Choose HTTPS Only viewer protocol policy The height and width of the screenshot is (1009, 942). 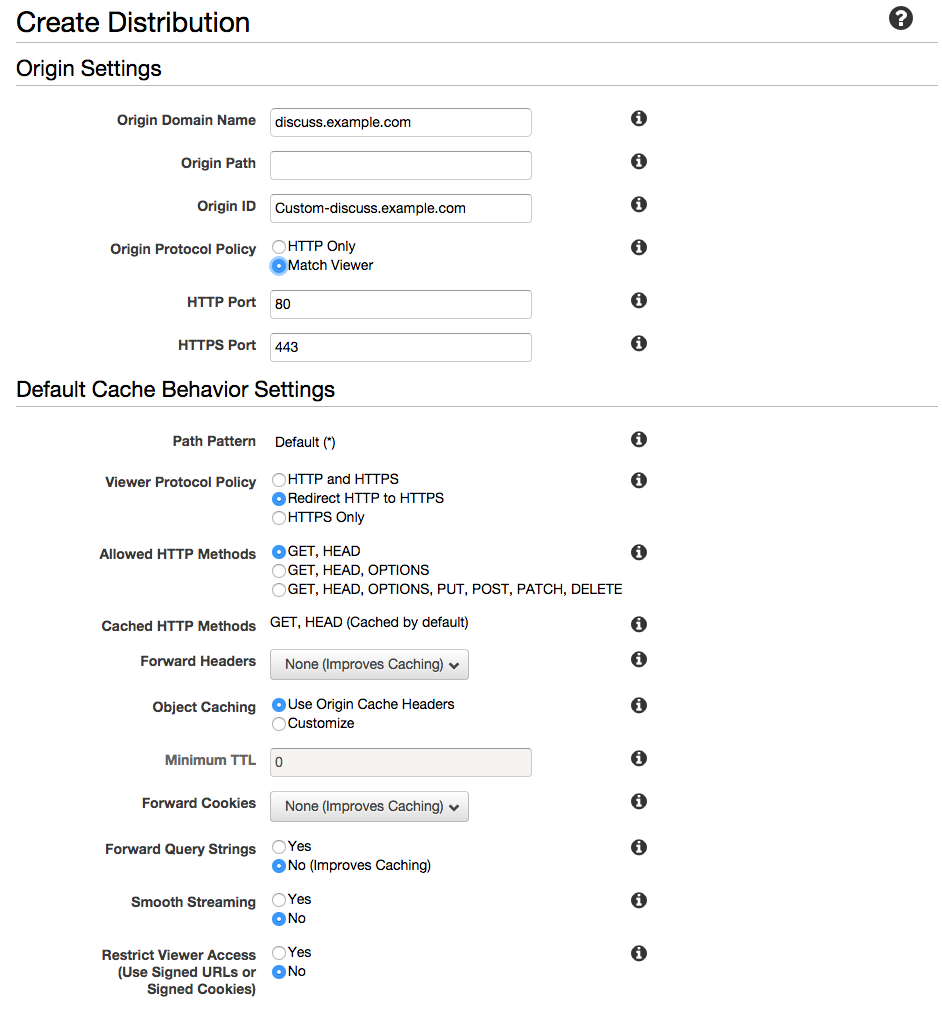(279, 518)
